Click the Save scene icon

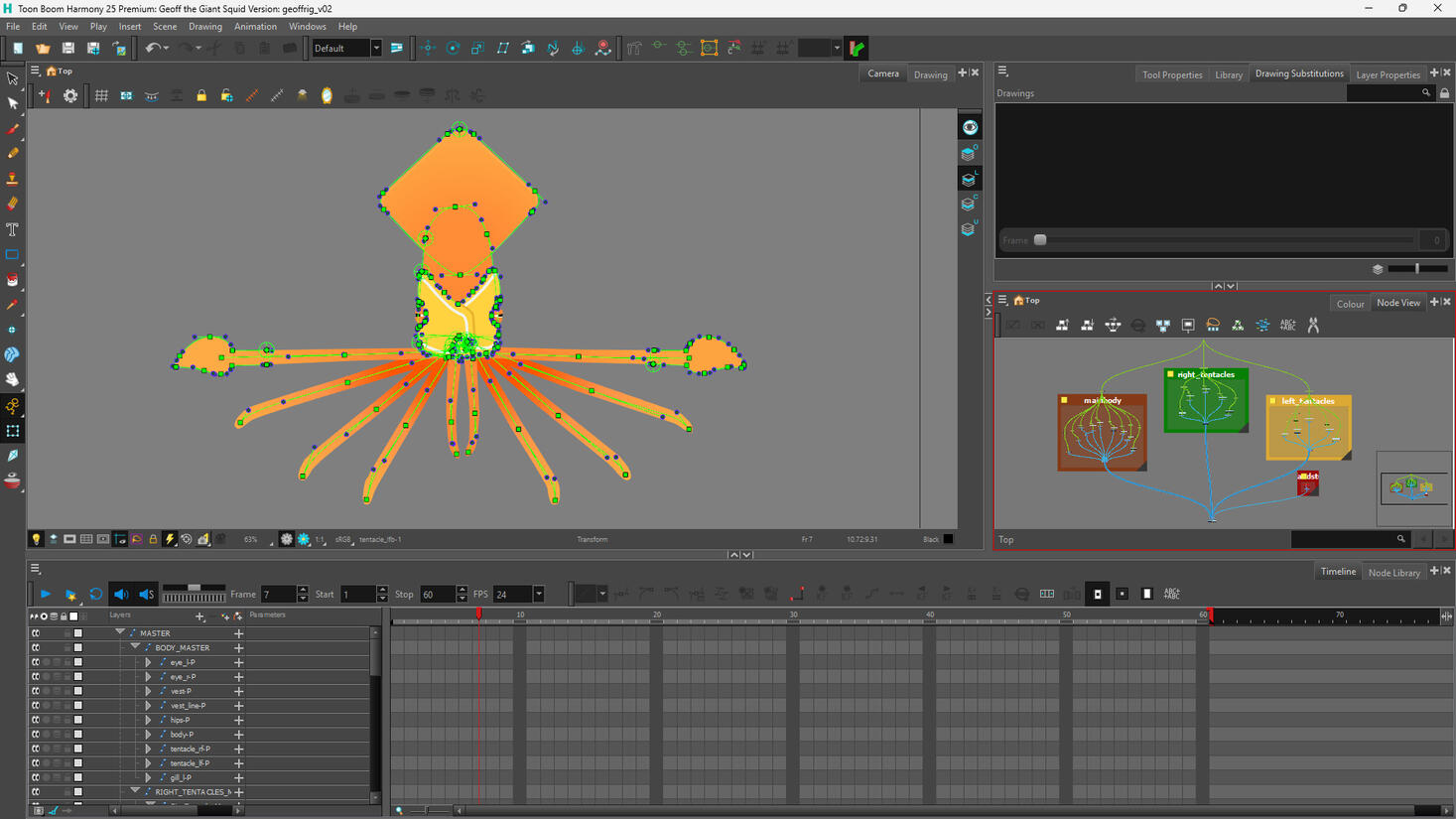coord(67,48)
